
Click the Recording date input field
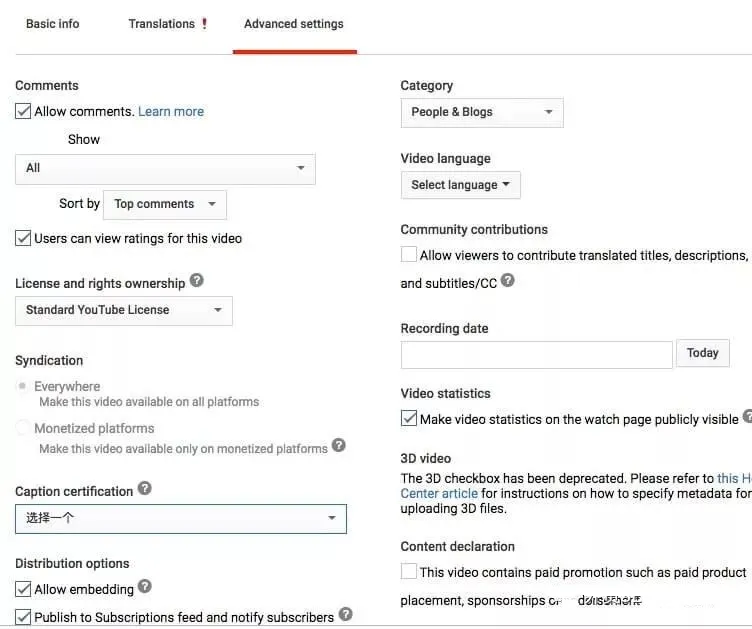tap(536, 354)
